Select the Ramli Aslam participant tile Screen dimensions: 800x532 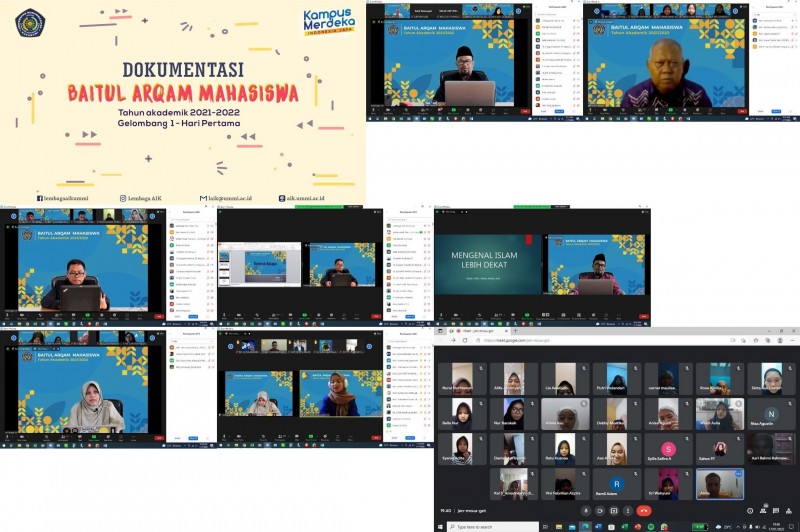click(x=616, y=484)
